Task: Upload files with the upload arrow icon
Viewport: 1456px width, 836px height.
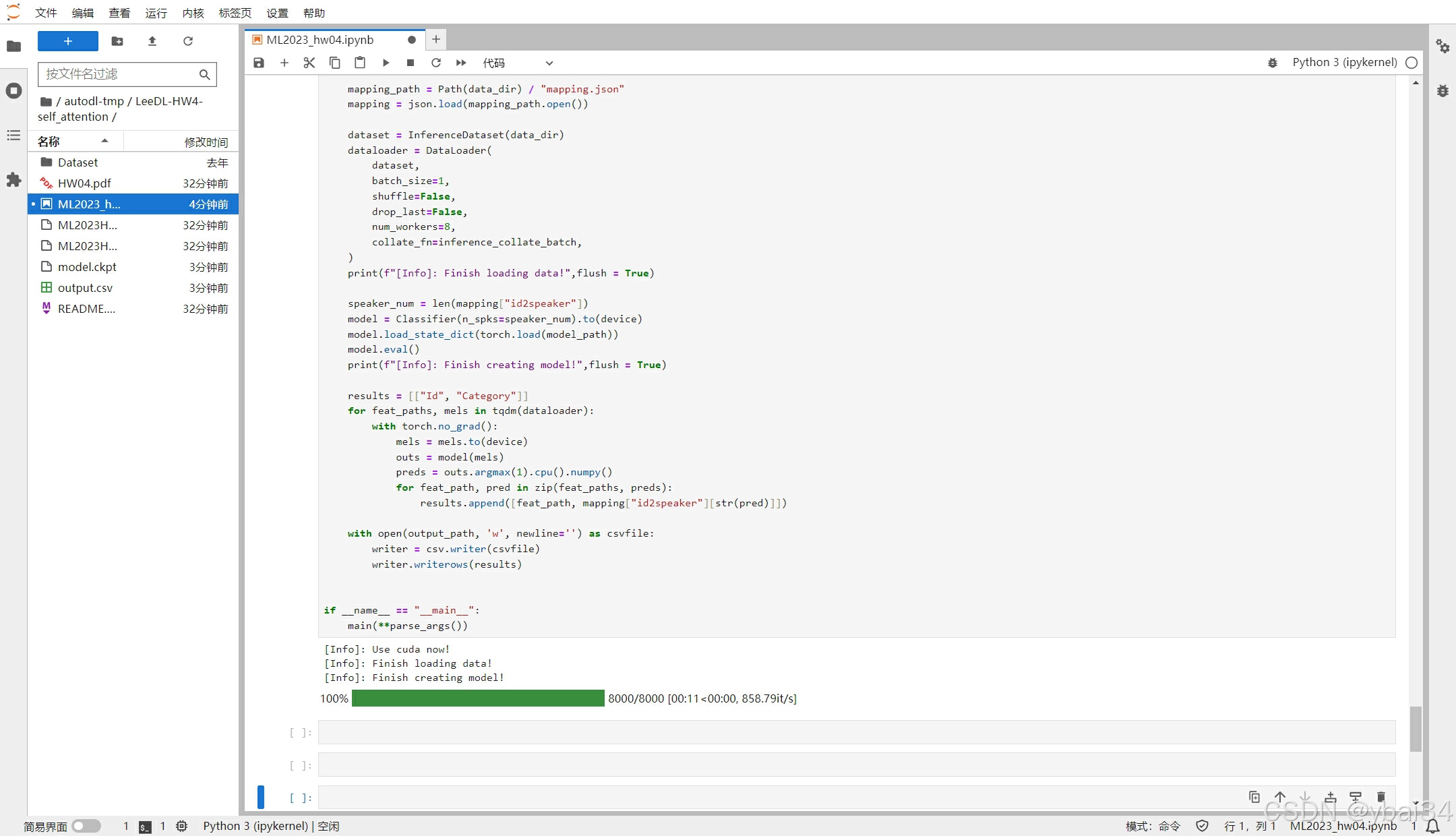Action: [x=152, y=41]
